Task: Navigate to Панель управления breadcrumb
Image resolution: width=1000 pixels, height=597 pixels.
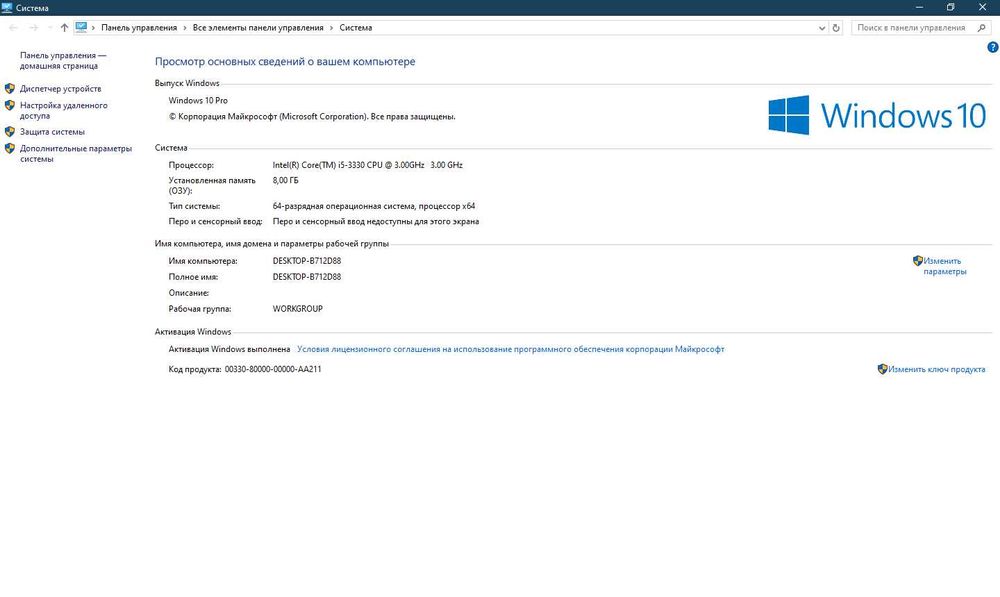Action: pos(139,27)
